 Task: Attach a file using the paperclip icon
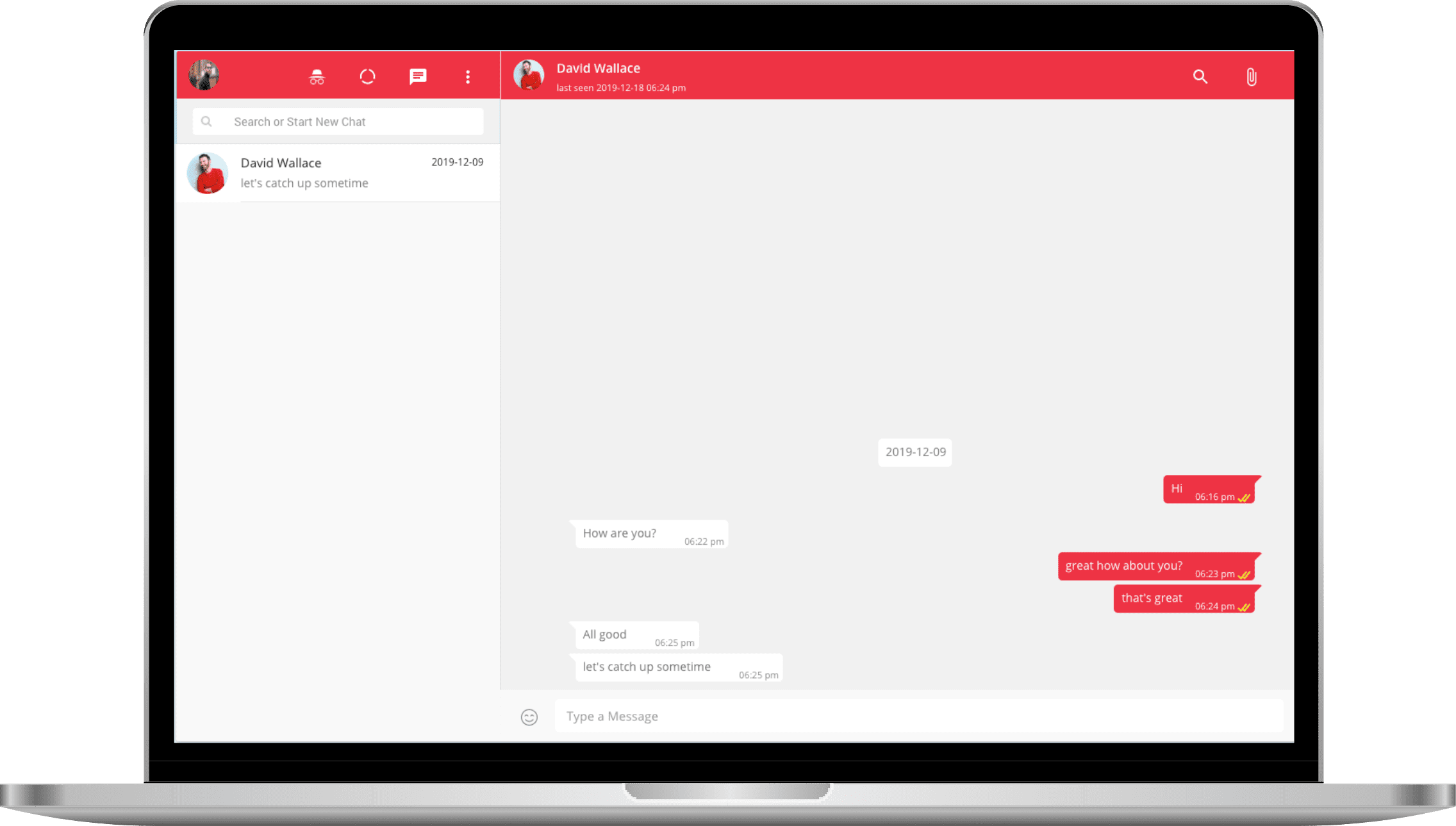(x=1250, y=76)
